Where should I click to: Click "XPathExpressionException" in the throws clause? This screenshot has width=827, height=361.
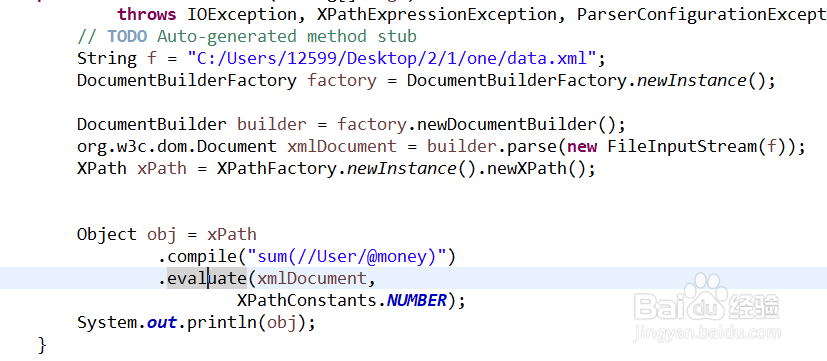pyautogui.click(x=437, y=14)
